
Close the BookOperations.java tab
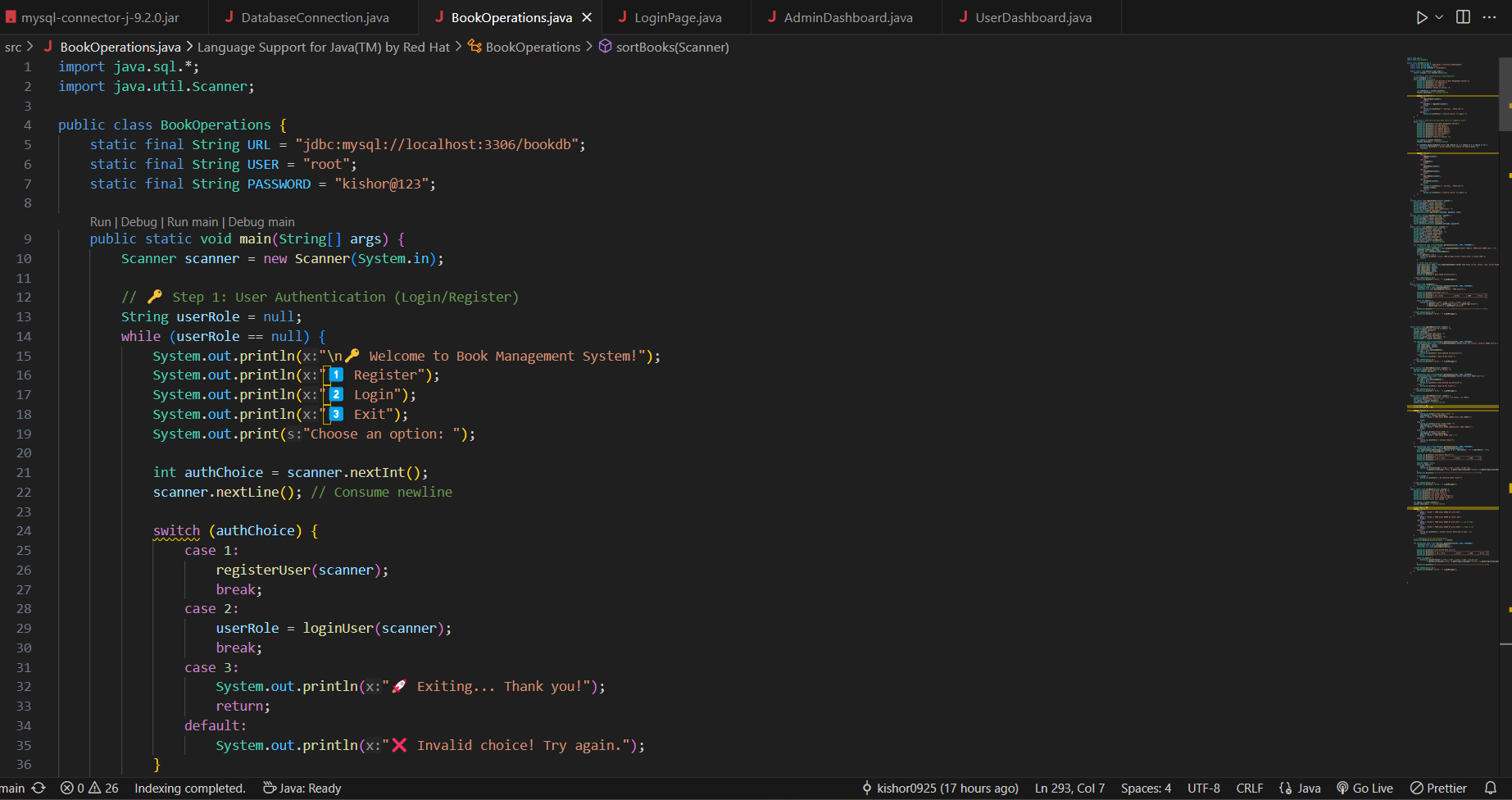point(587,17)
